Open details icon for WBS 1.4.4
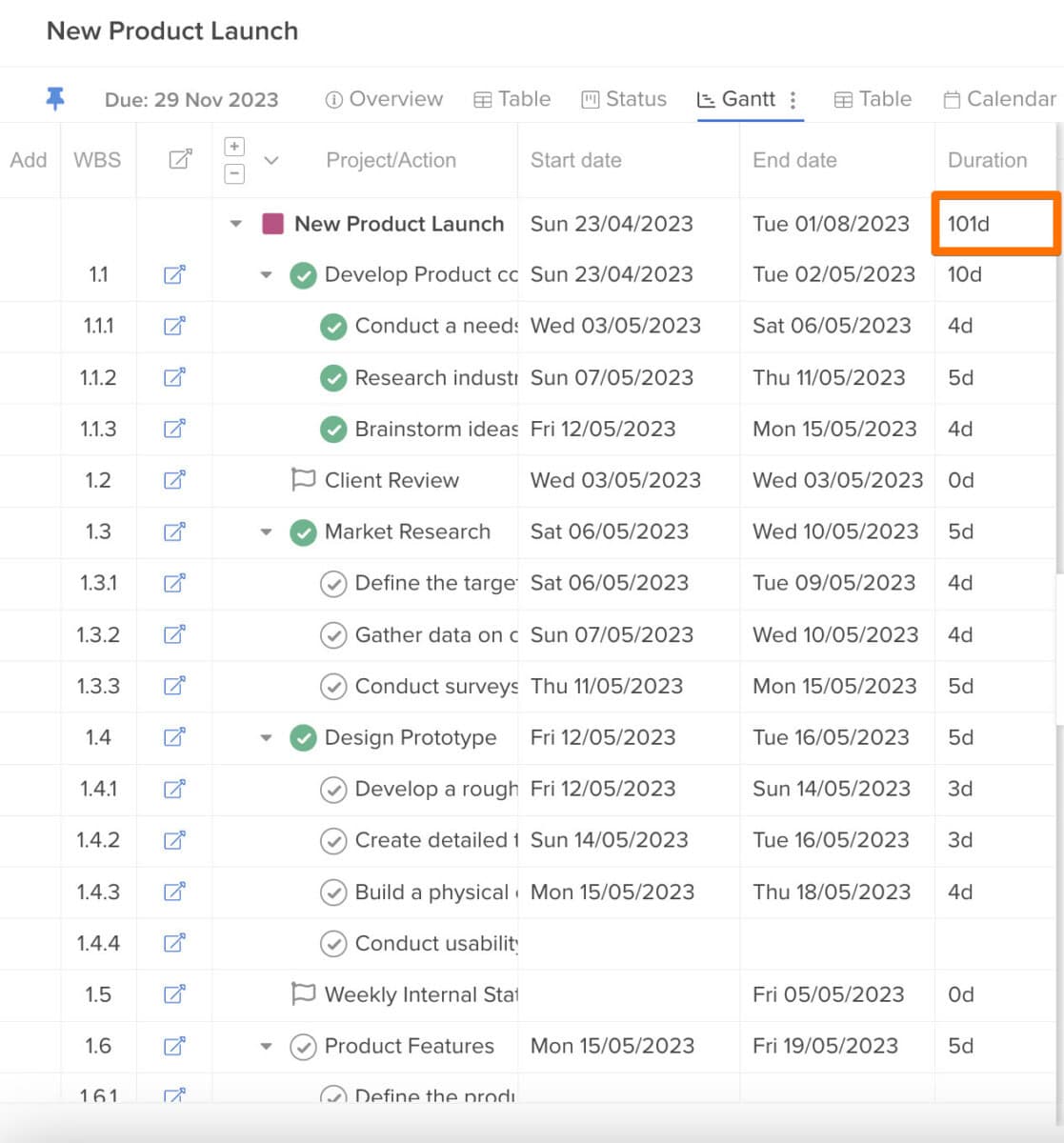1064x1143 pixels. click(174, 943)
